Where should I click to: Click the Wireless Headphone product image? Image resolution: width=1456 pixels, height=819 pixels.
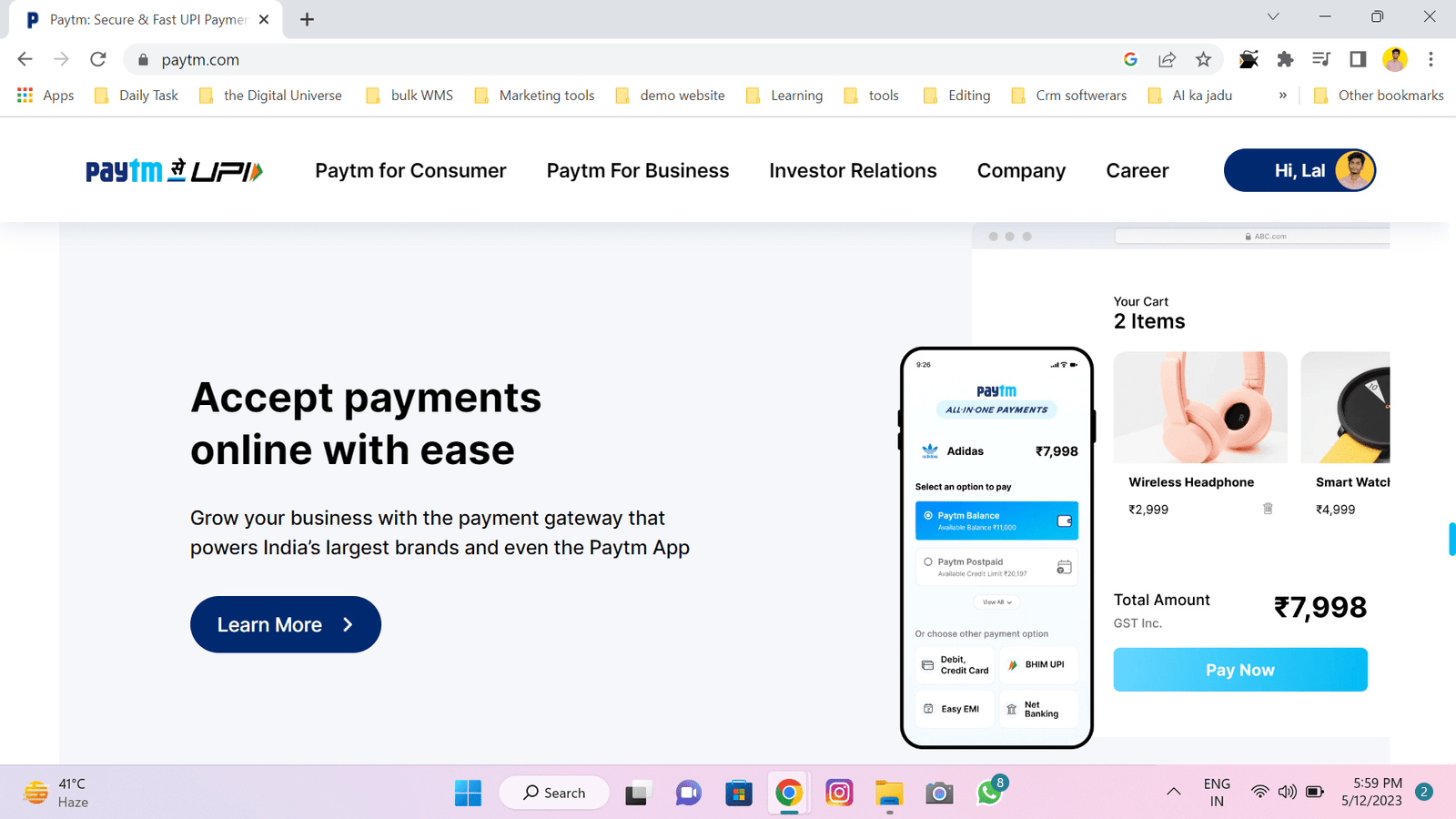[1200, 408]
